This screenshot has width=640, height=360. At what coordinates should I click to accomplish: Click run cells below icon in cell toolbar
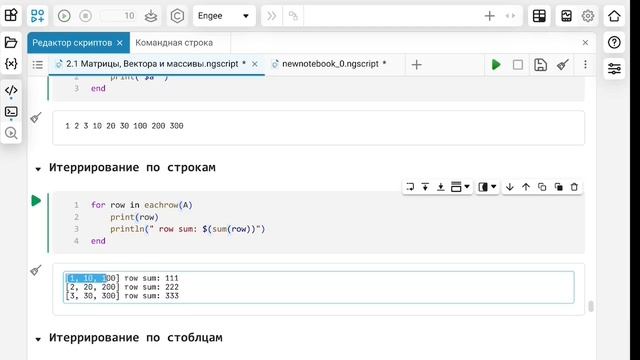click(440, 187)
